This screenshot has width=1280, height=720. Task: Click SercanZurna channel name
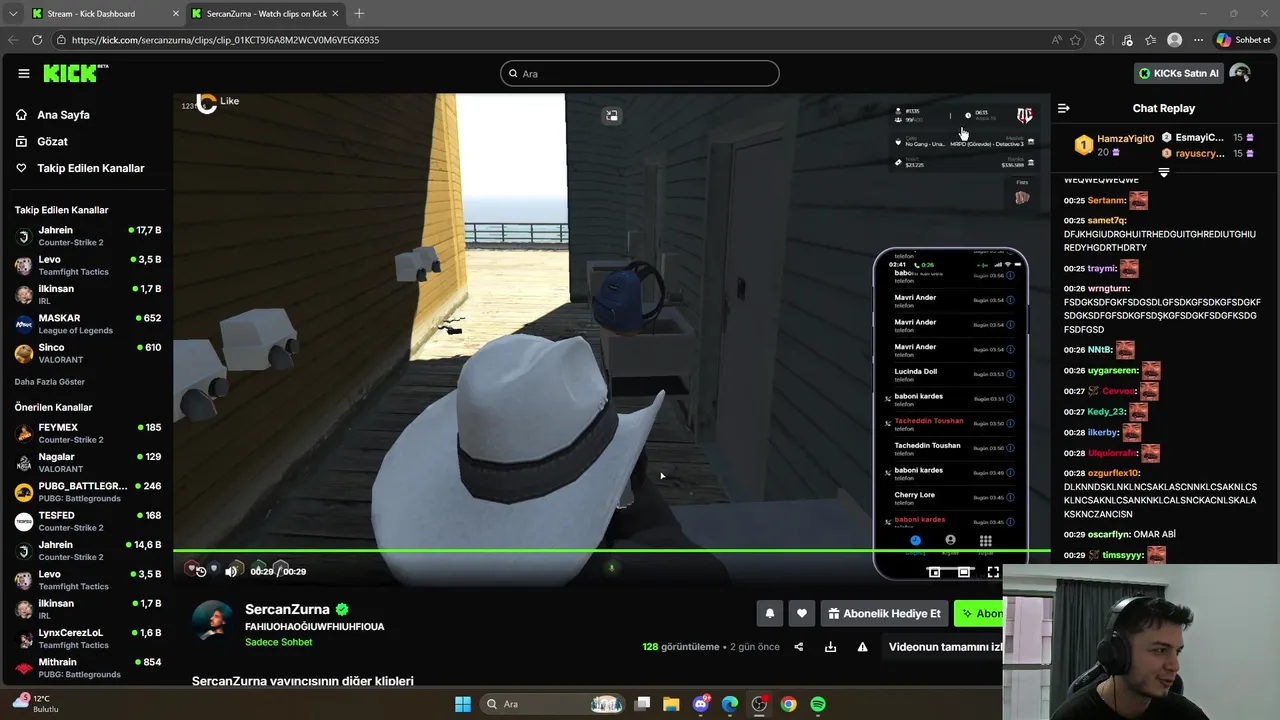point(287,609)
